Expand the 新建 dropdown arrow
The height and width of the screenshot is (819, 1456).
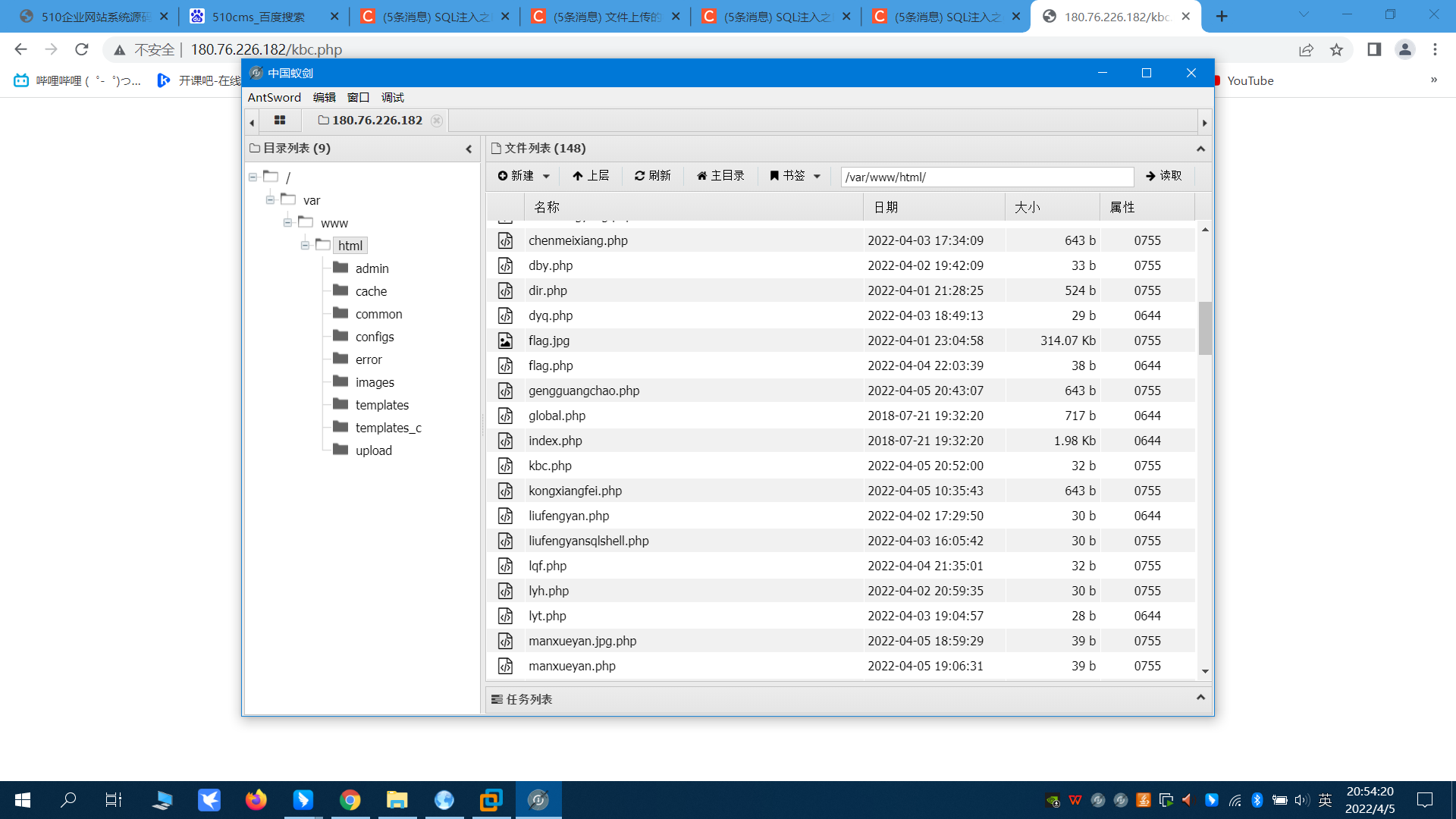pos(547,175)
